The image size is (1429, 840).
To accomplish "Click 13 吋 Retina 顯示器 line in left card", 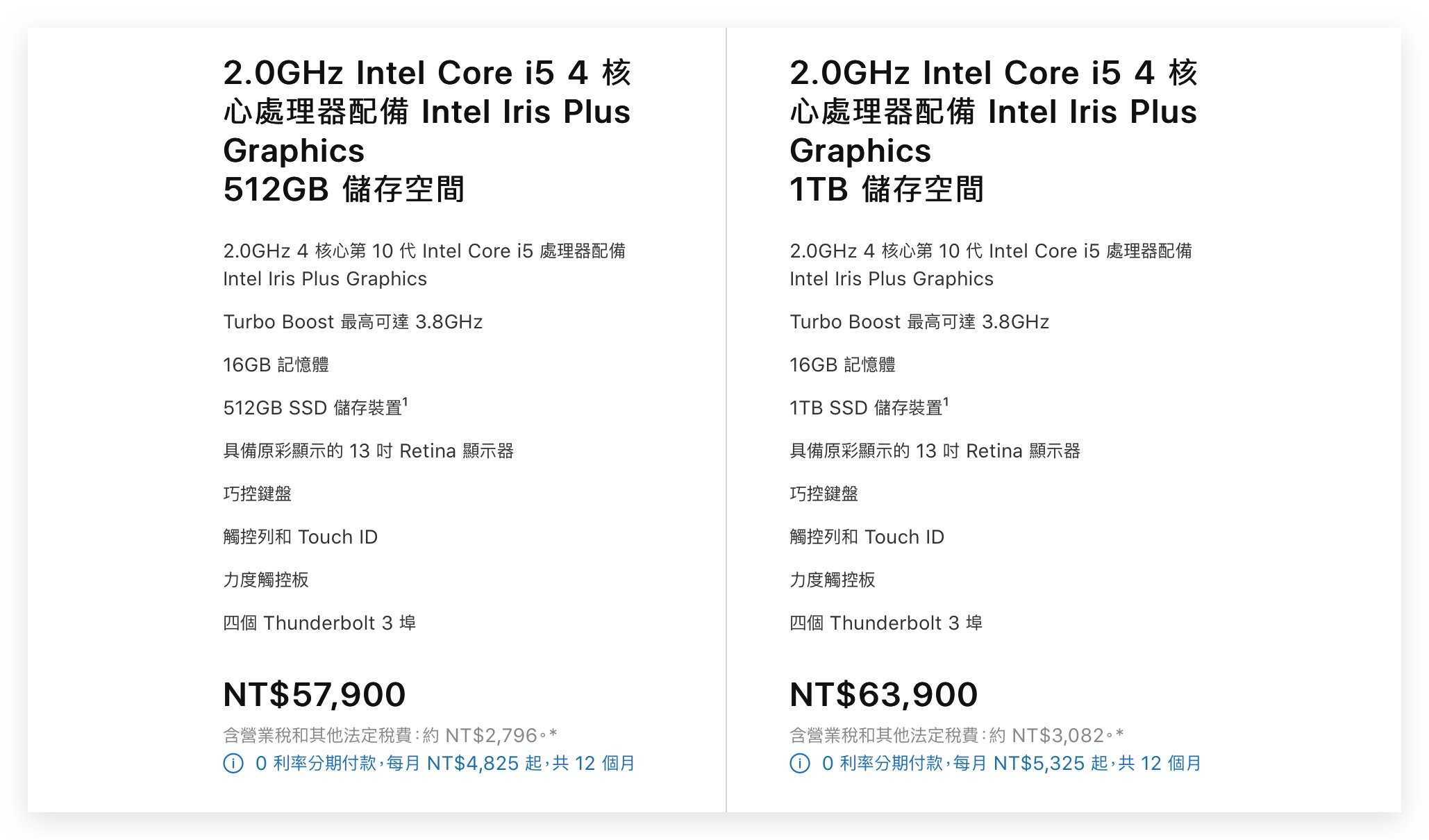I will [368, 451].
